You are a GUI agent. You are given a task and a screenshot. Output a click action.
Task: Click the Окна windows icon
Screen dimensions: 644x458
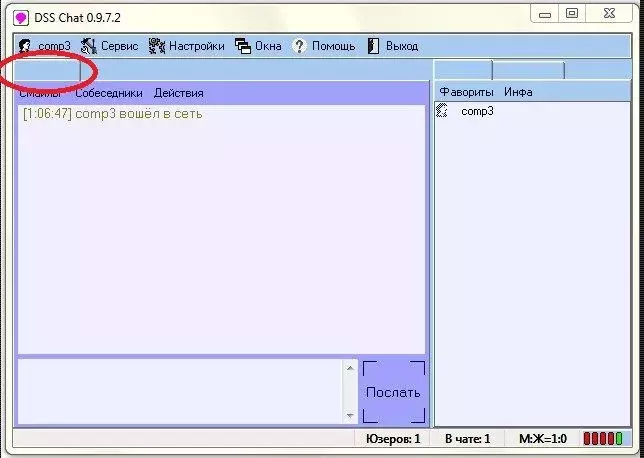[x=243, y=46]
